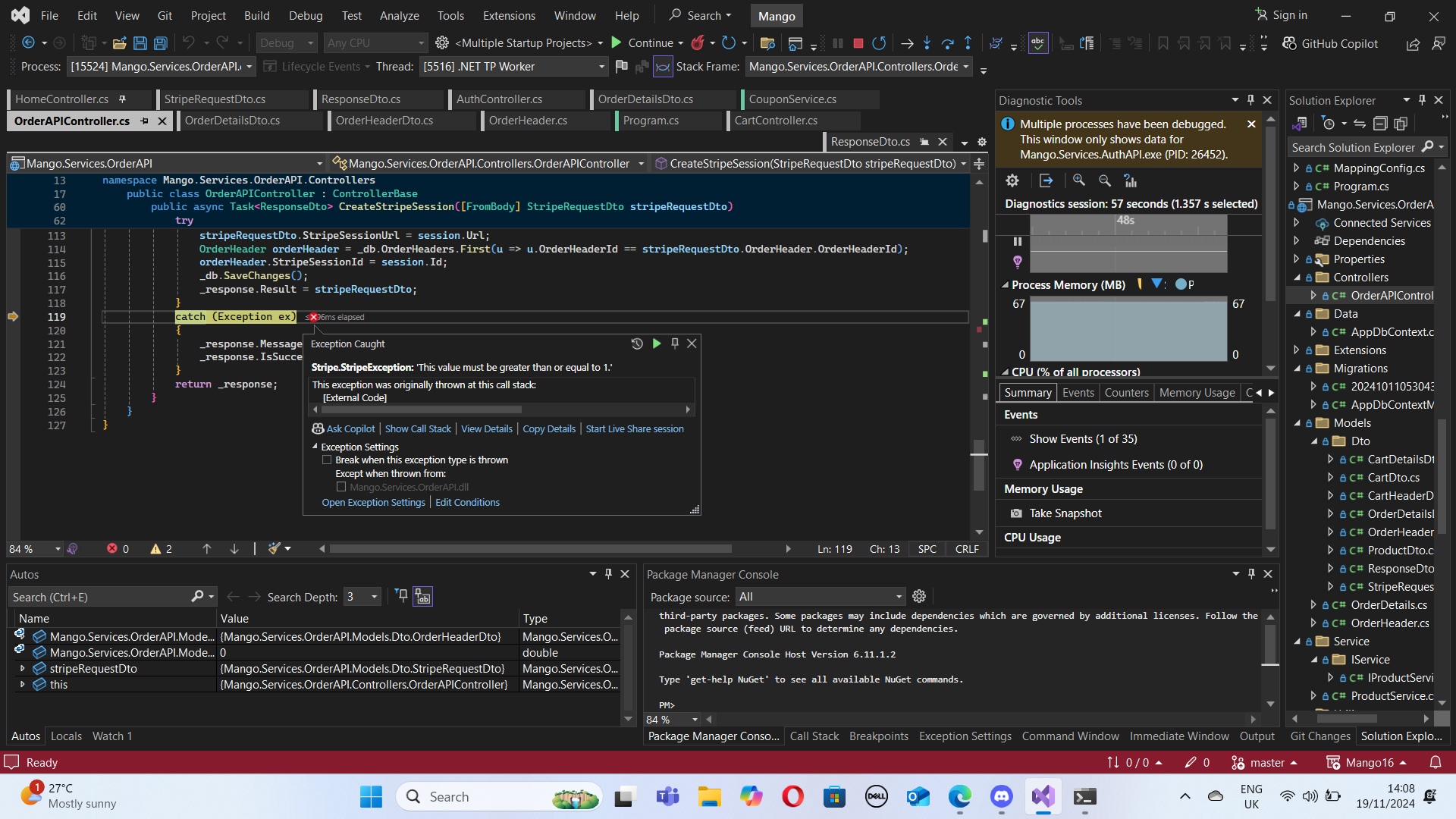1456x819 pixels.
Task: Click Collapse All in Solution Explorer
Action: (1380, 124)
